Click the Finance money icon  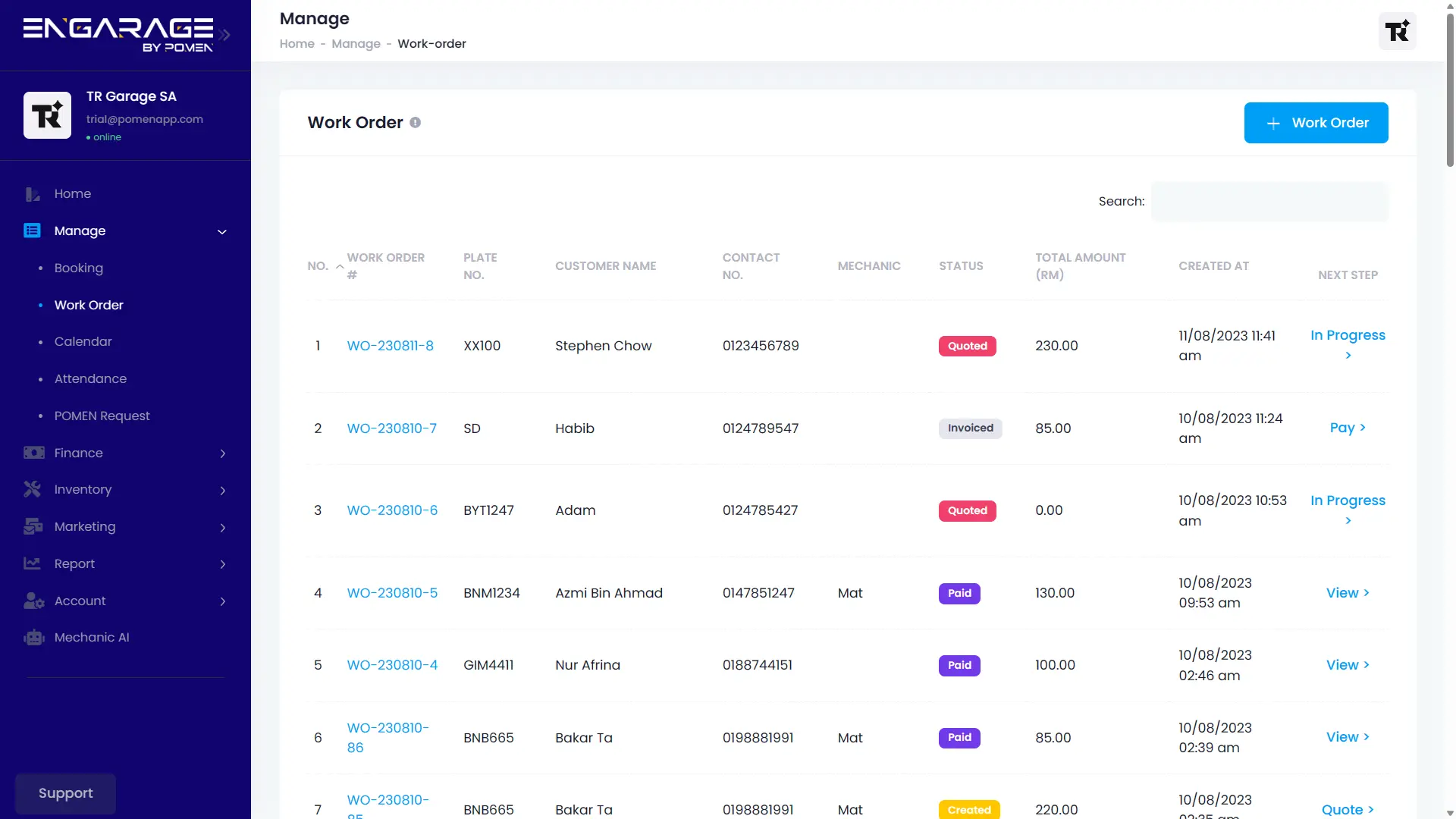33,453
